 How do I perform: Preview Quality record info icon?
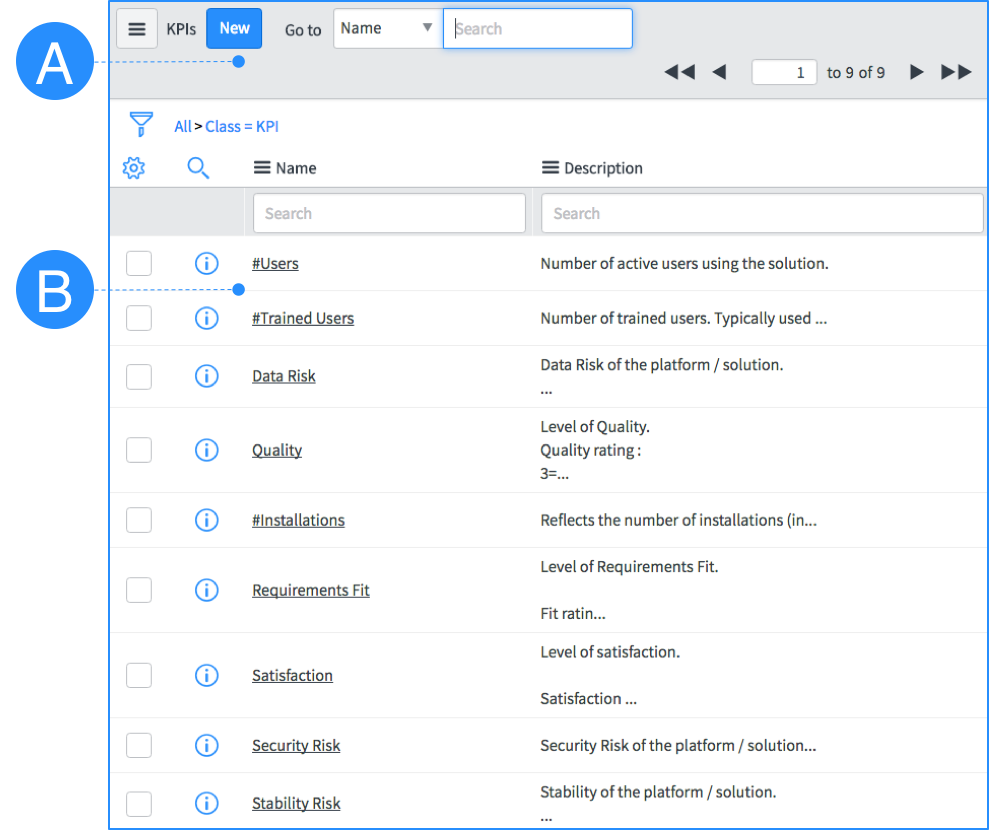pyautogui.click(x=206, y=450)
